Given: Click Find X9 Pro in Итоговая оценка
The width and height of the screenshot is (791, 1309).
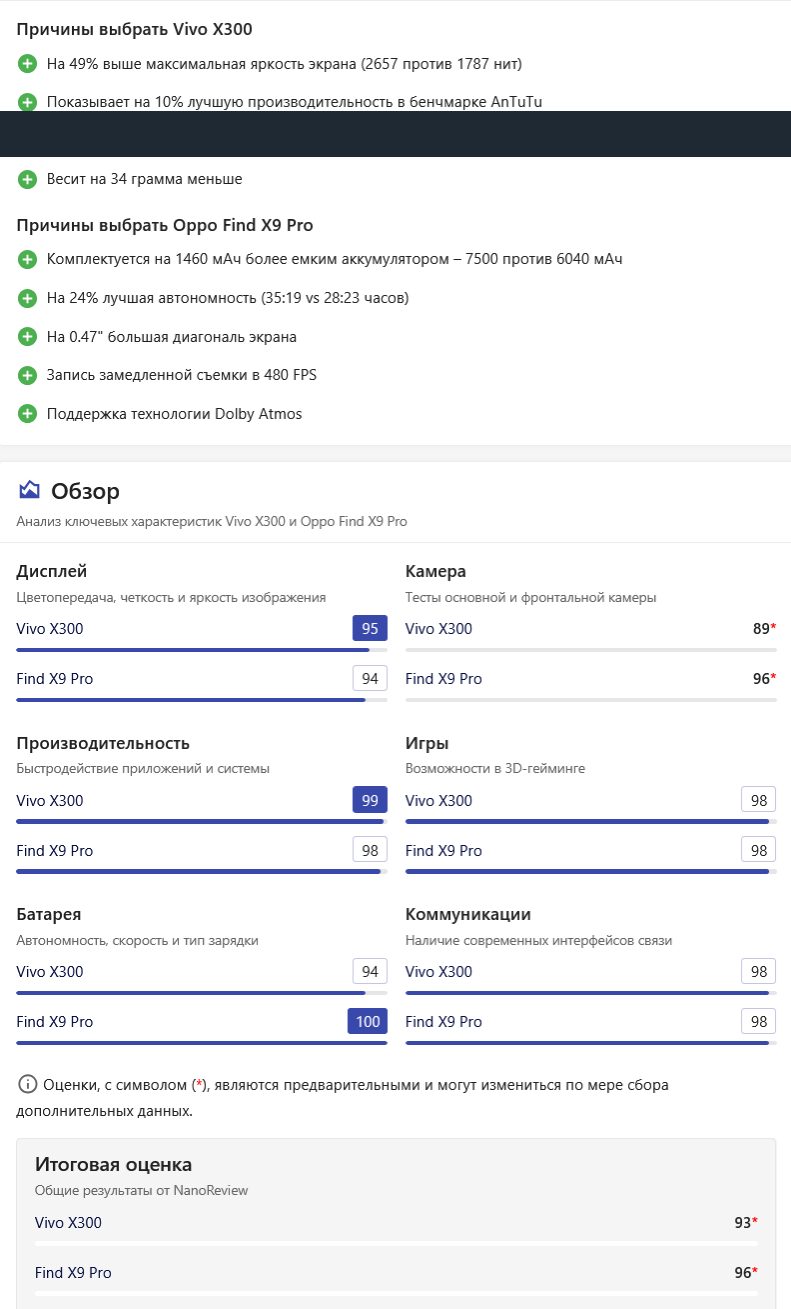Looking at the screenshot, I should [73, 1273].
